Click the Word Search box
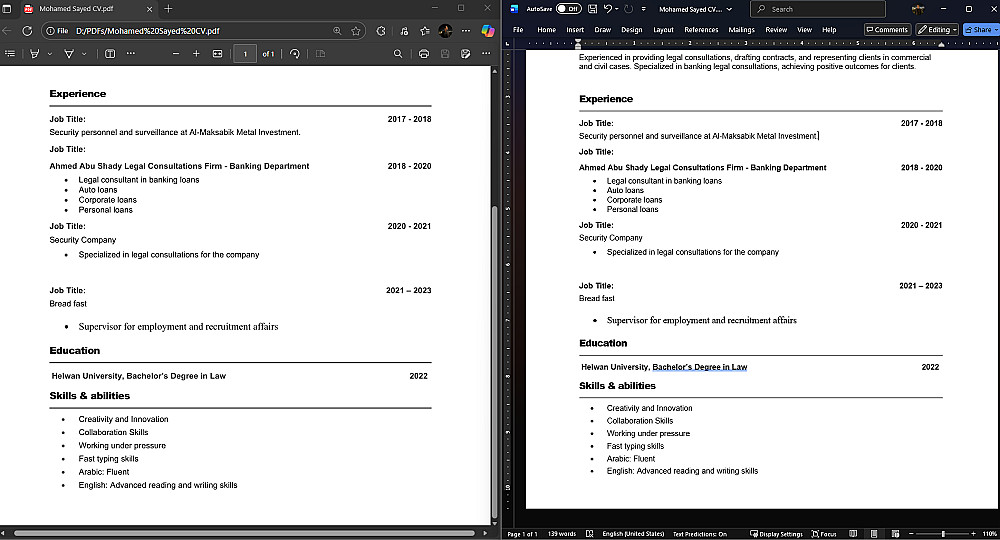The width and height of the screenshot is (1000, 540). [x=818, y=9]
